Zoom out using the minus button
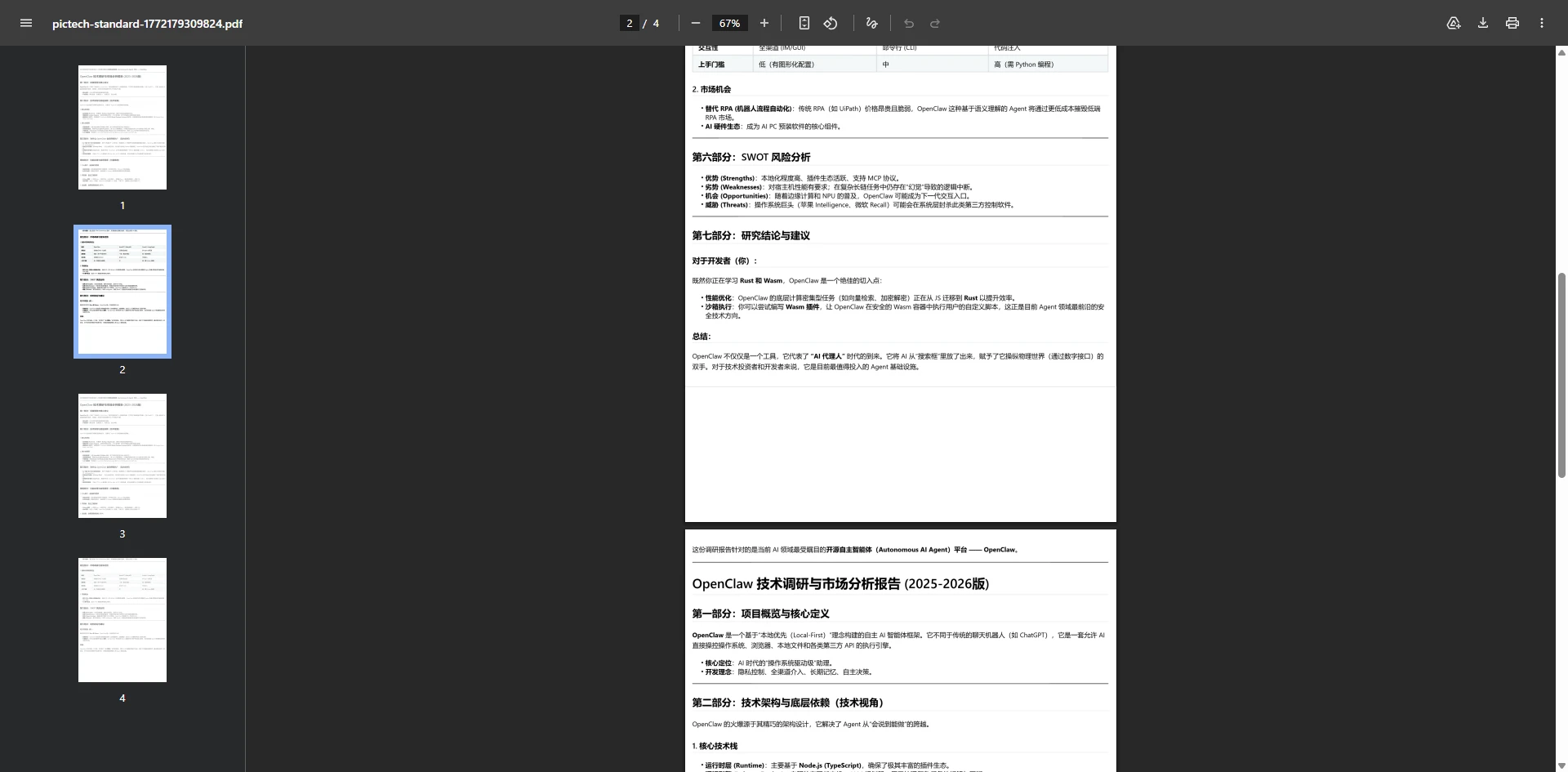The height and width of the screenshot is (772, 1568). point(695,23)
